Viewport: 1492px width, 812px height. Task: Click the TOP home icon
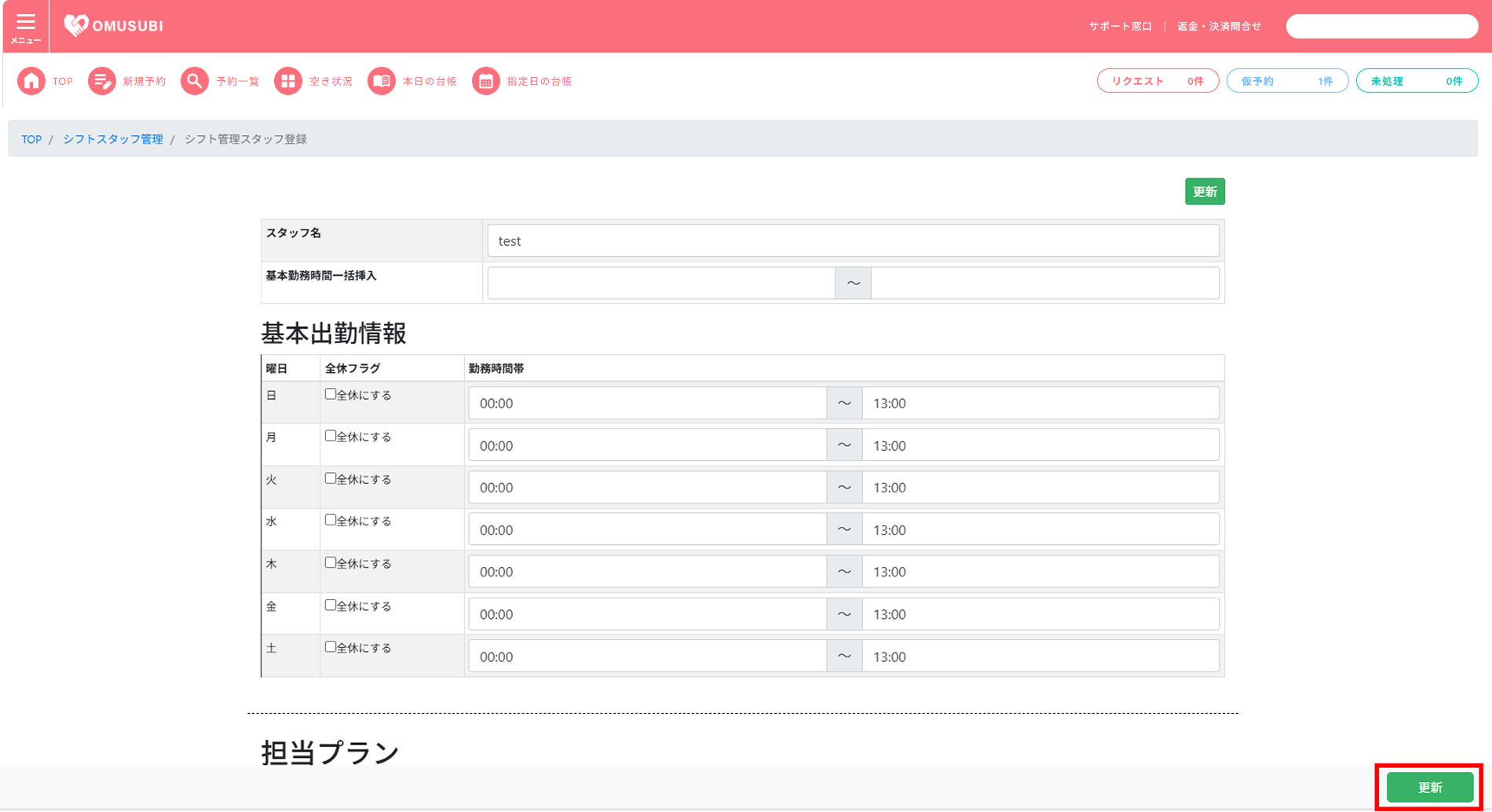click(31, 81)
